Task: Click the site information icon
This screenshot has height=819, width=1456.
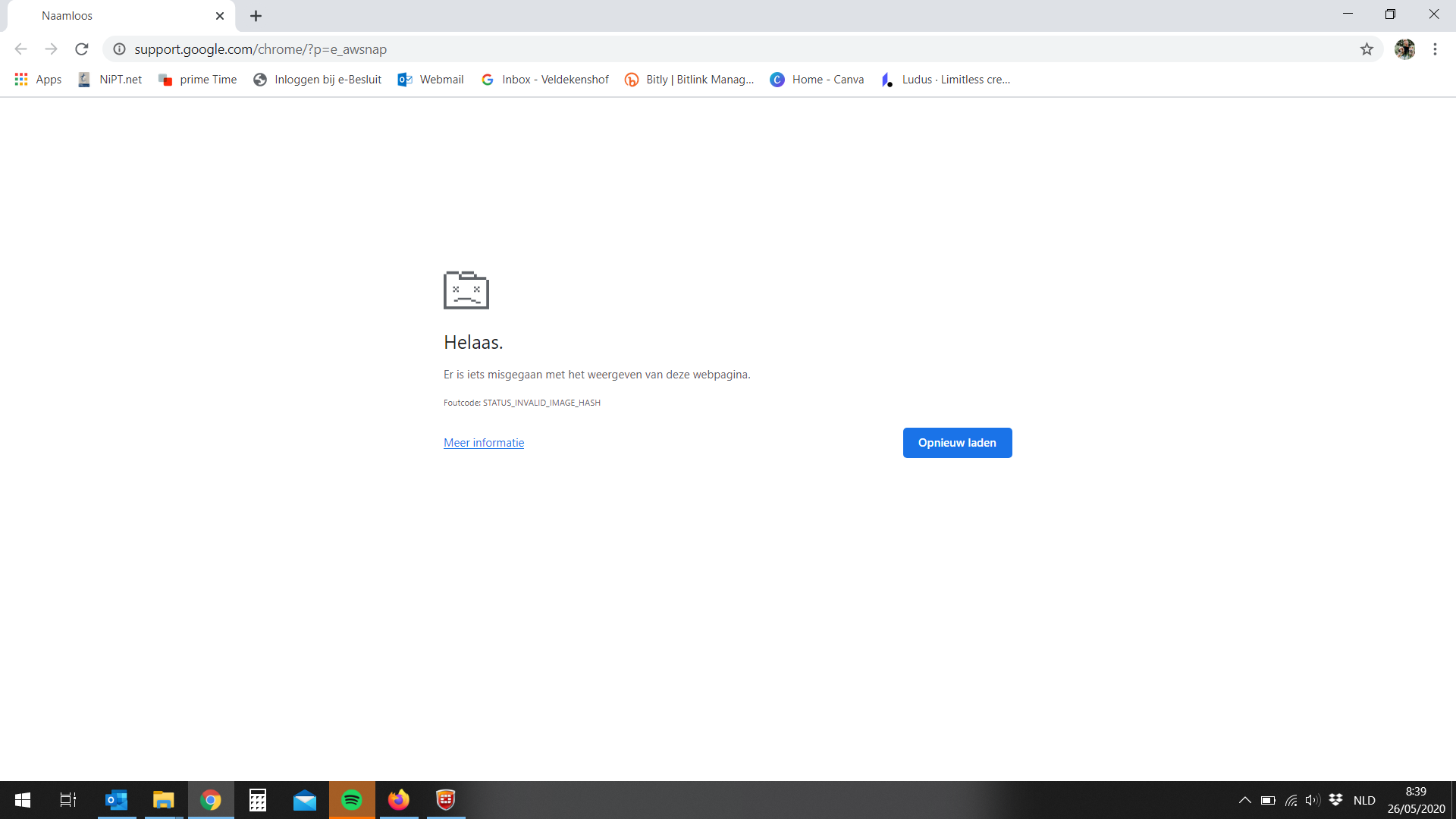Action: pyautogui.click(x=119, y=49)
